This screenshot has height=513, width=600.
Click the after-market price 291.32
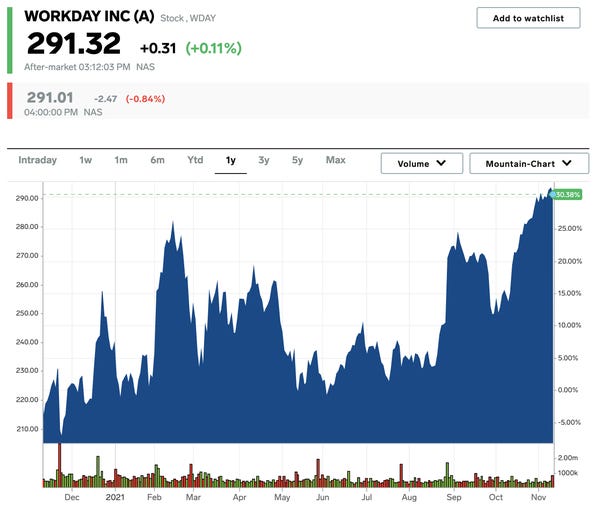[74, 43]
